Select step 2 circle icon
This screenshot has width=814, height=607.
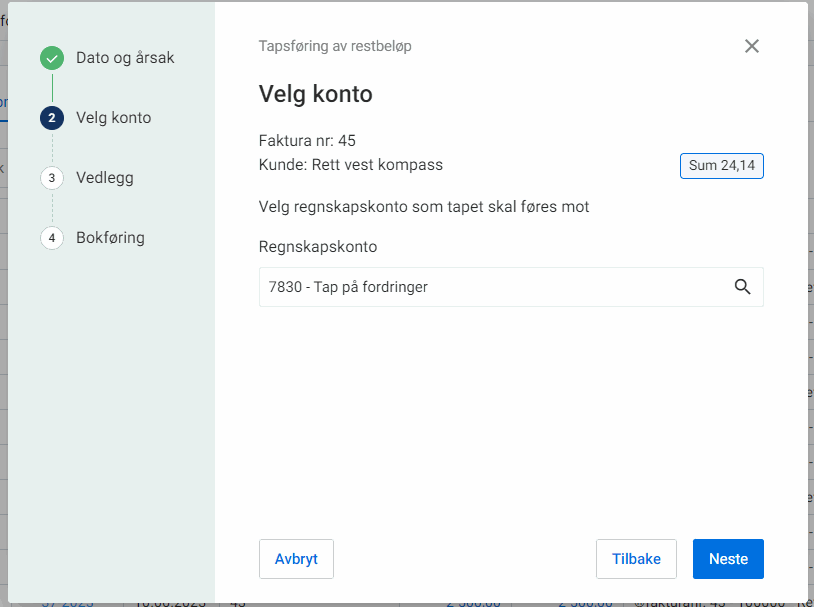(x=52, y=118)
